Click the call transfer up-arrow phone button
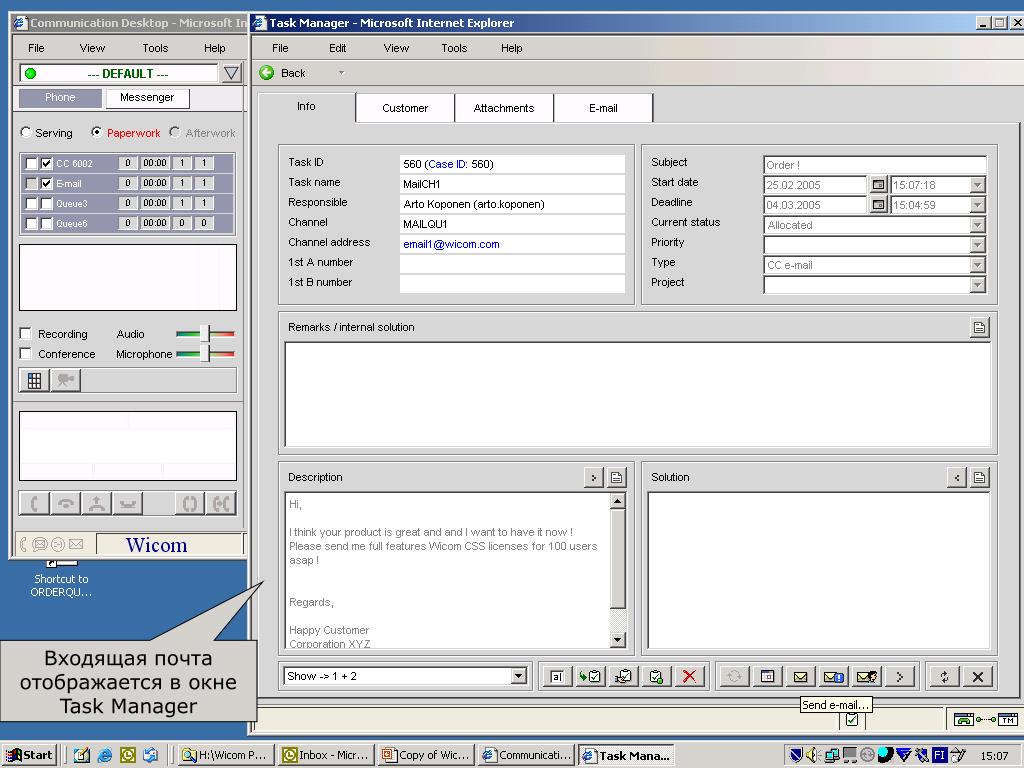Viewport: 1024px width, 768px height. [97, 504]
